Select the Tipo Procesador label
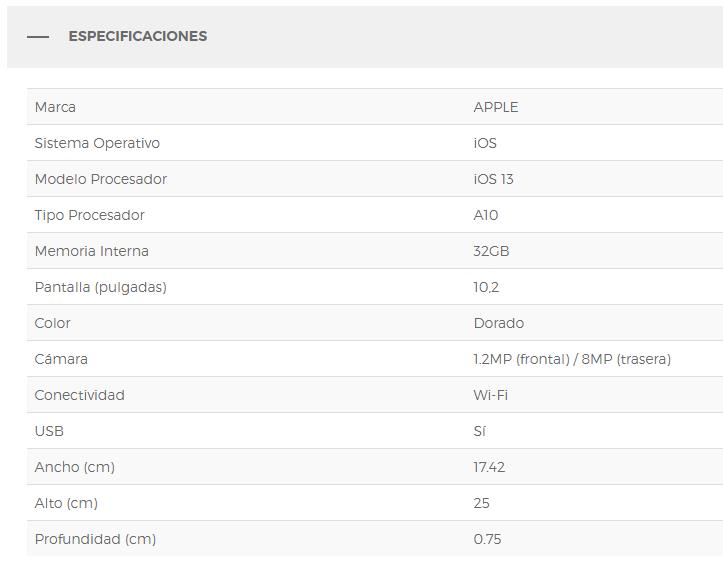 [89, 215]
